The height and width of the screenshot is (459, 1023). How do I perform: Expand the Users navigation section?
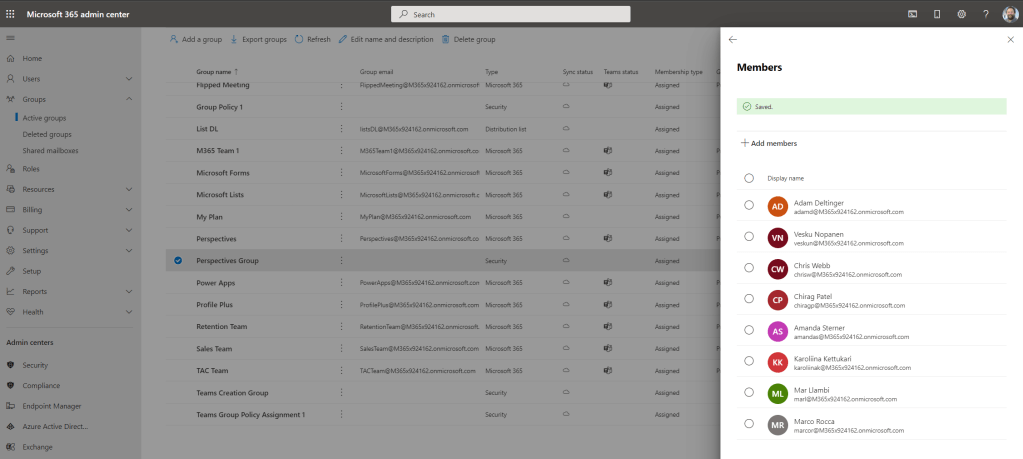tap(129, 78)
